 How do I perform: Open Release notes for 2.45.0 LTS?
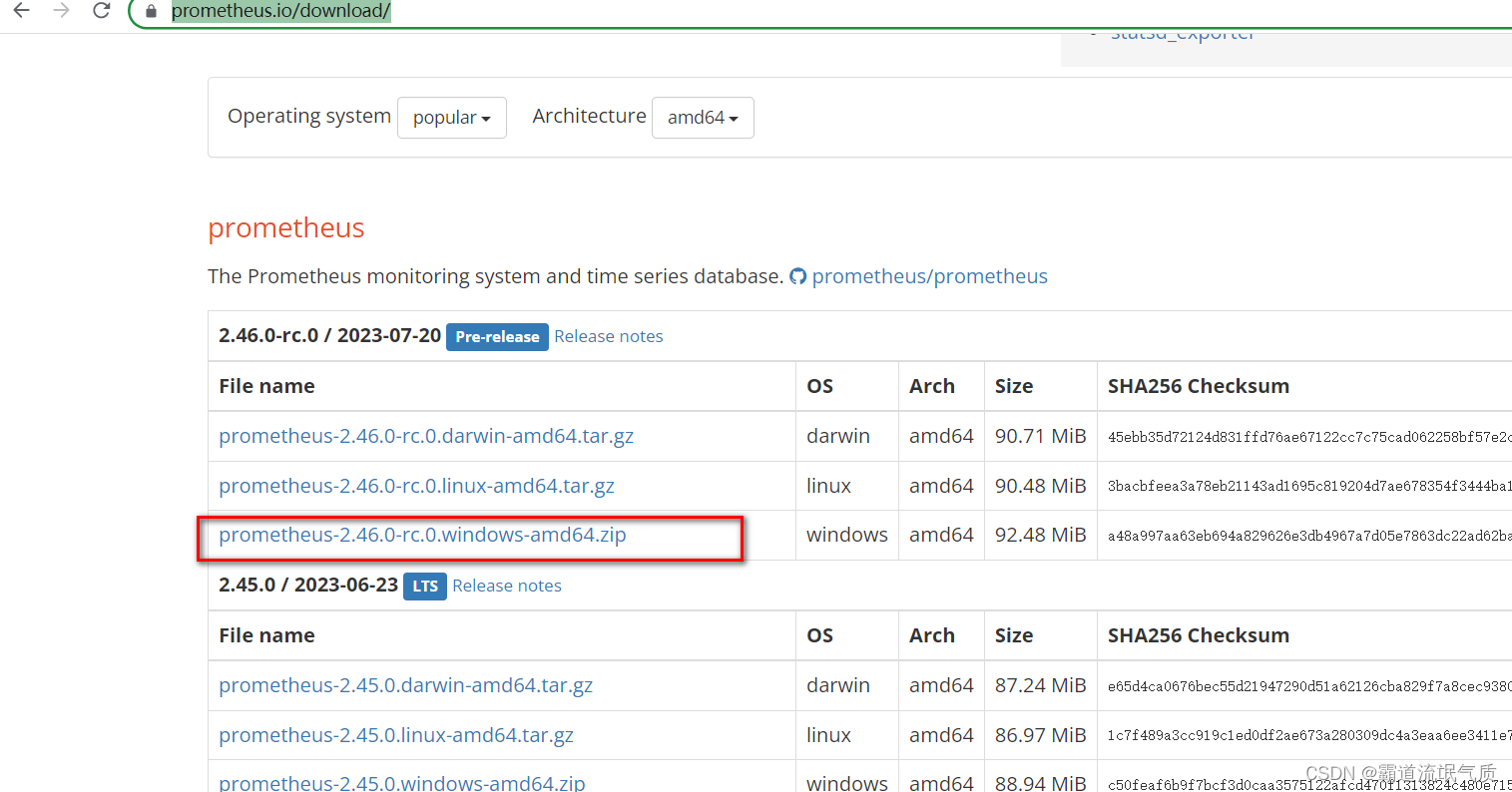click(507, 586)
